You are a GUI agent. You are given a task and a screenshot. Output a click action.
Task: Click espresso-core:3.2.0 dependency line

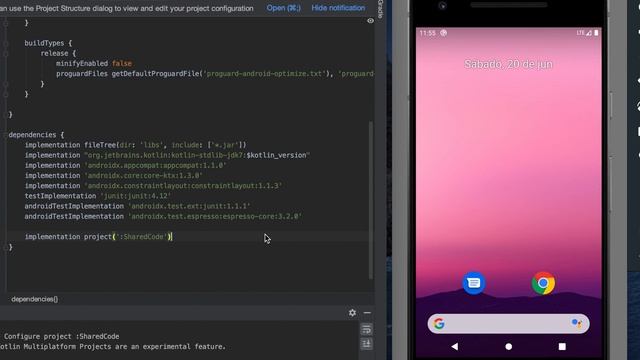pos(163,216)
